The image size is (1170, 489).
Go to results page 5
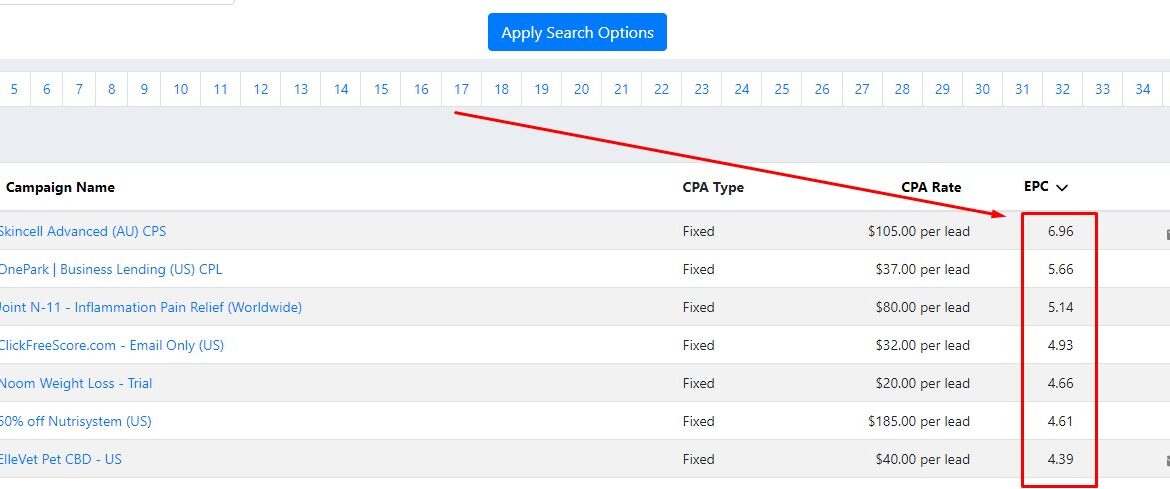coord(14,90)
